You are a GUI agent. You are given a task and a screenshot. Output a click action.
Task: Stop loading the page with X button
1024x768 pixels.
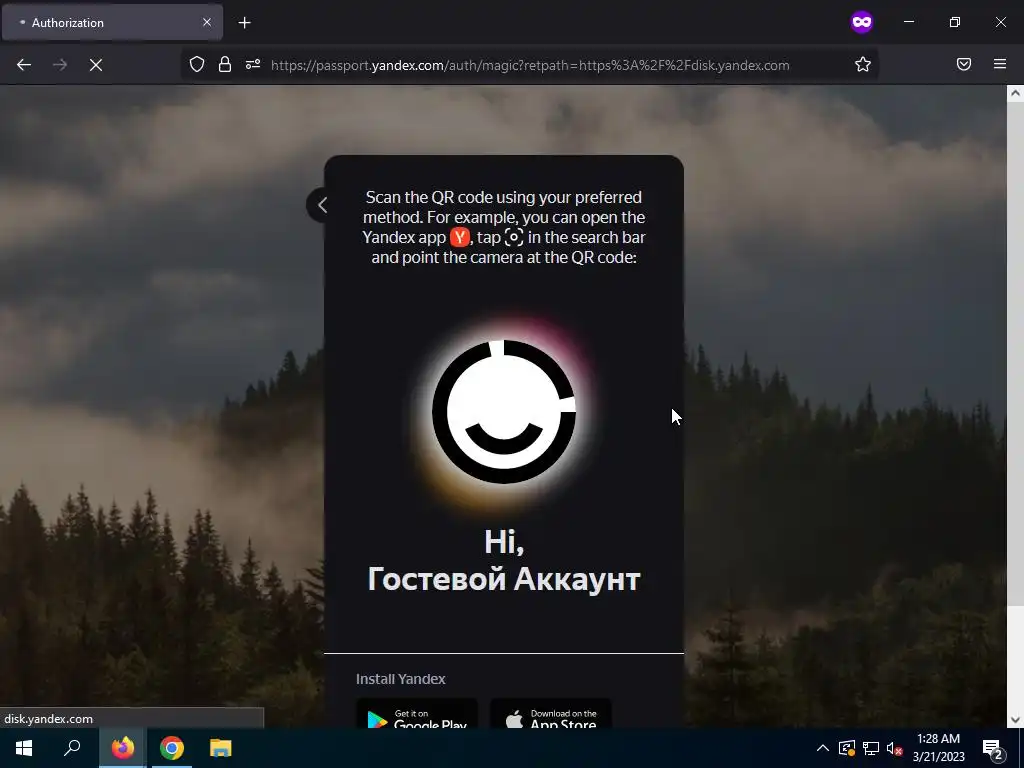coord(96,65)
